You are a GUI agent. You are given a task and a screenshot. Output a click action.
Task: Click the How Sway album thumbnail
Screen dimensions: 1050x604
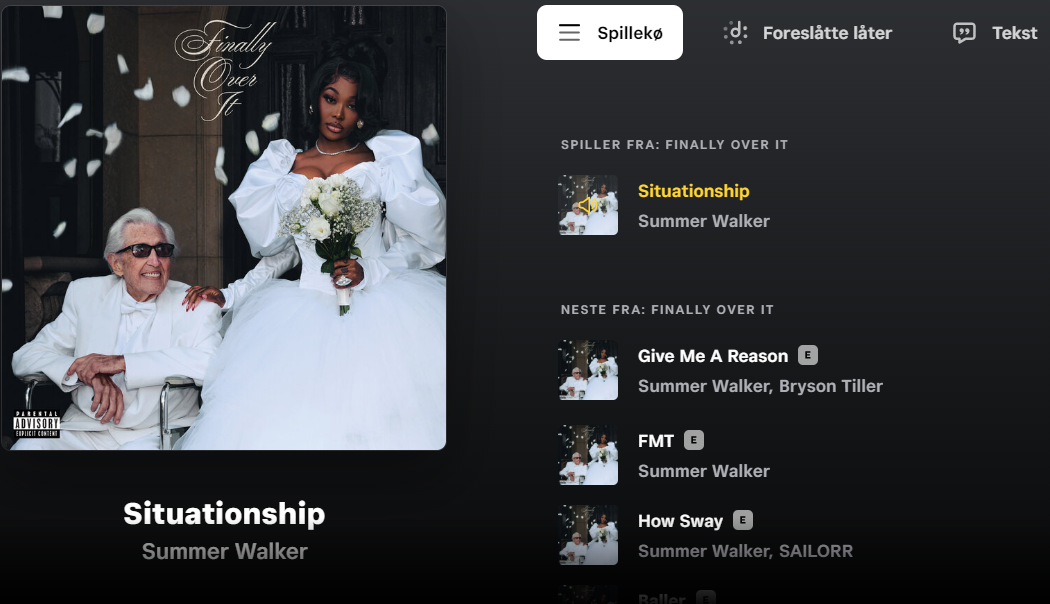[588, 534]
